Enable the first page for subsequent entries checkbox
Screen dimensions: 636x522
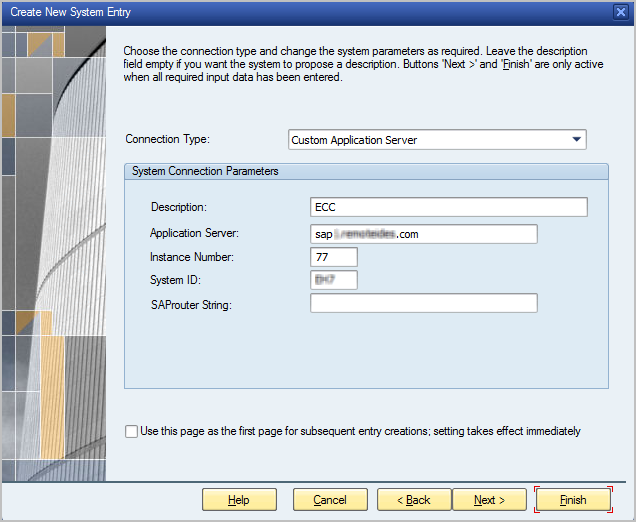click(x=132, y=432)
